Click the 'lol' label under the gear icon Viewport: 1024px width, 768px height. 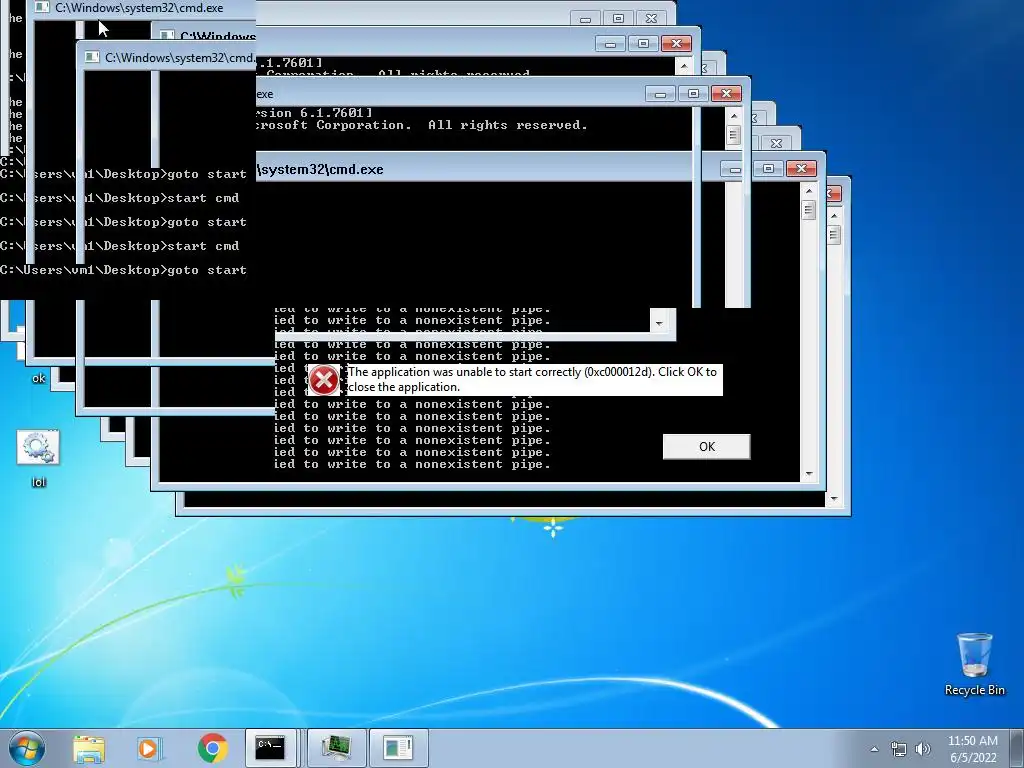(39, 482)
